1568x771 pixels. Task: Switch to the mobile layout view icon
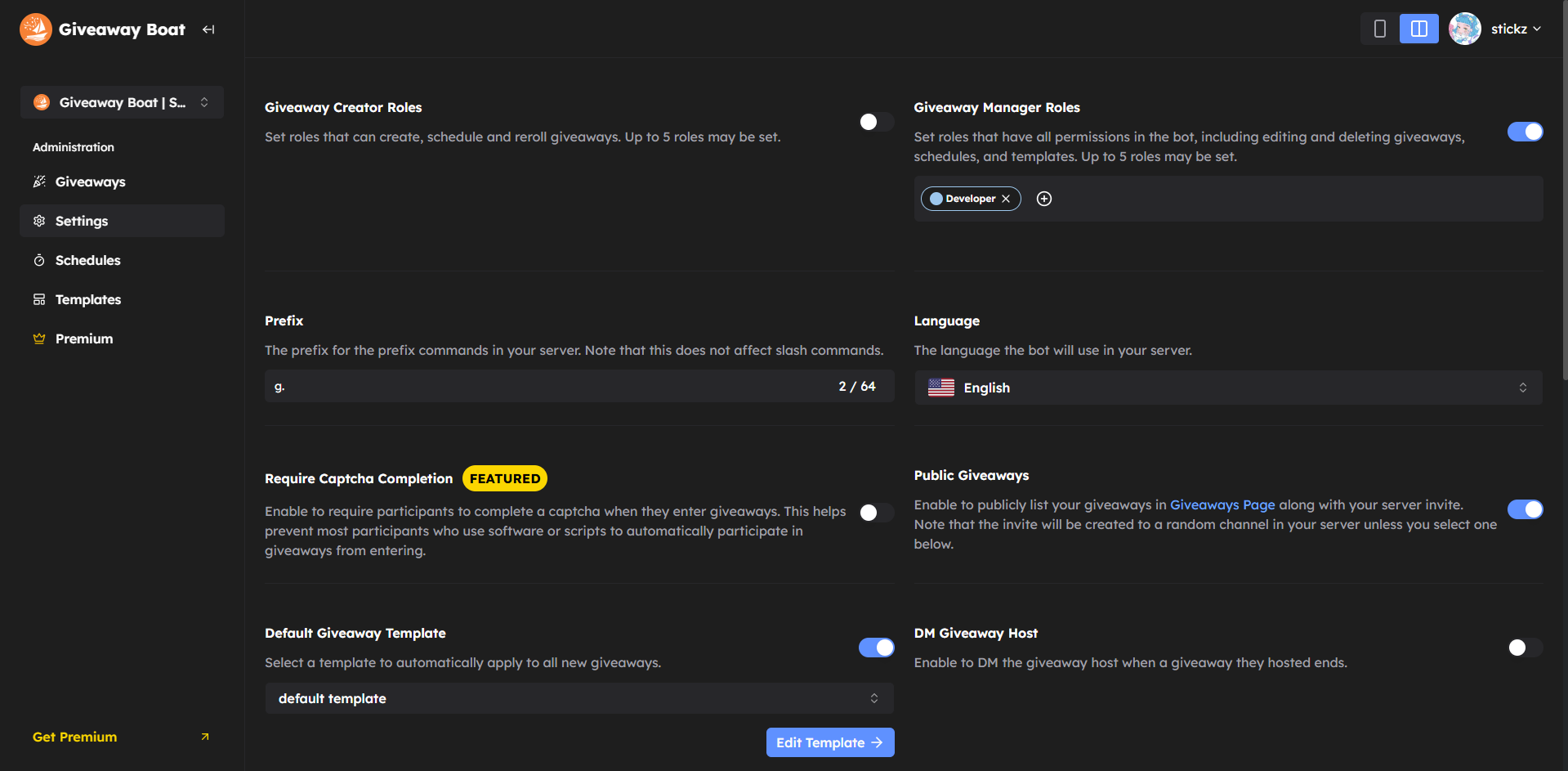pos(1380,29)
